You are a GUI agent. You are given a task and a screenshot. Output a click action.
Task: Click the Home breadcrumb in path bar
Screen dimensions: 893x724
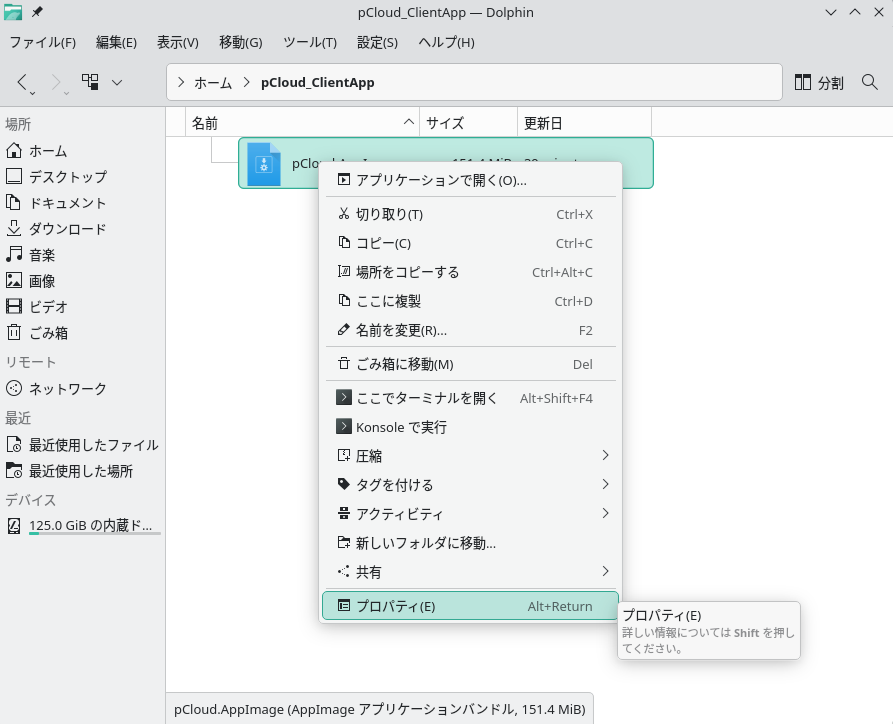click(x=212, y=83)
